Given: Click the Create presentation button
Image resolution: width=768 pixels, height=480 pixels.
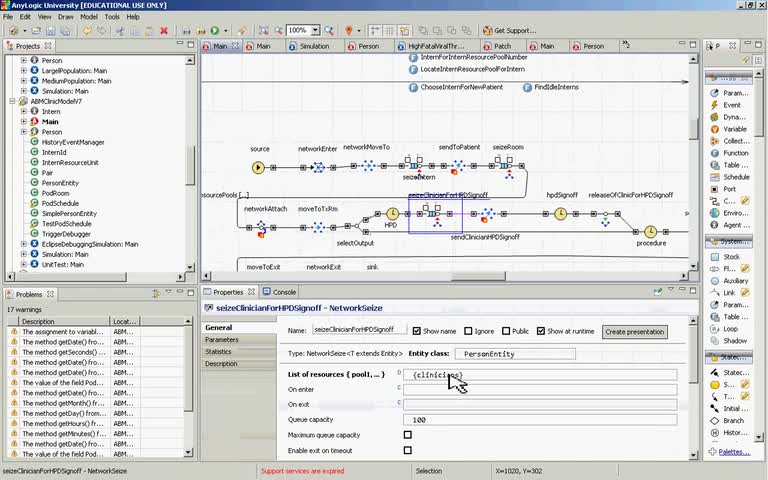Looking at the screenshot, I should tap(634, 332).
